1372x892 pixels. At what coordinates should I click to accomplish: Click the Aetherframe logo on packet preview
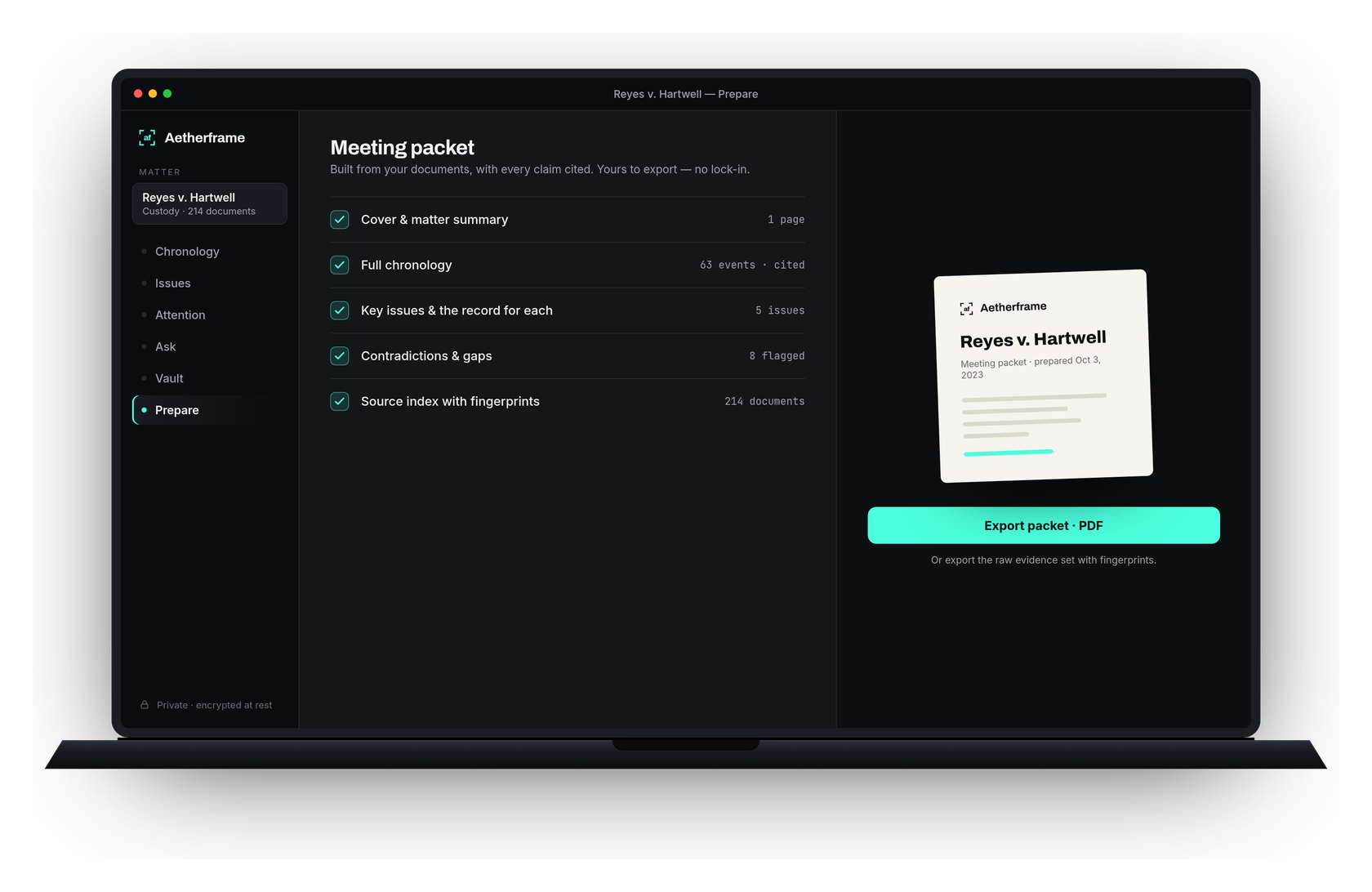pos(966,308)
